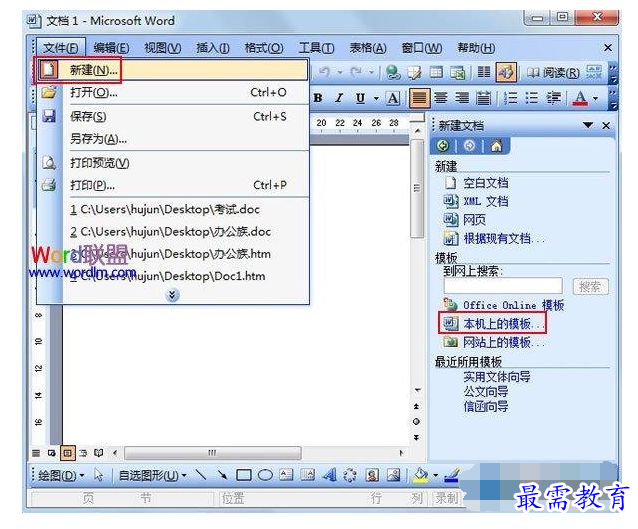Open the 格式(O) menu
The height and width of the screenshot is (529, 638).
click(x=264, y=48)
